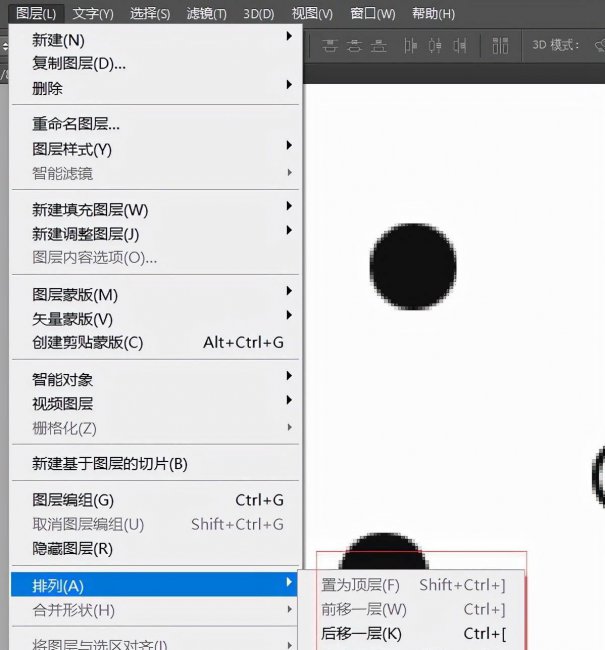The height and width of the screenshot is (650, 605).
Task: Select the highlighted 排列(A) menu item
Action: pos(154,585)
